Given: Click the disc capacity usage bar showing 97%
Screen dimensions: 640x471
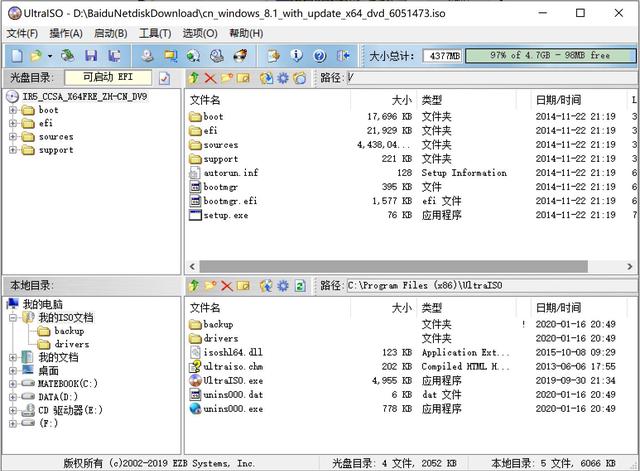Looking at the screenshot, I should point(550,56).
